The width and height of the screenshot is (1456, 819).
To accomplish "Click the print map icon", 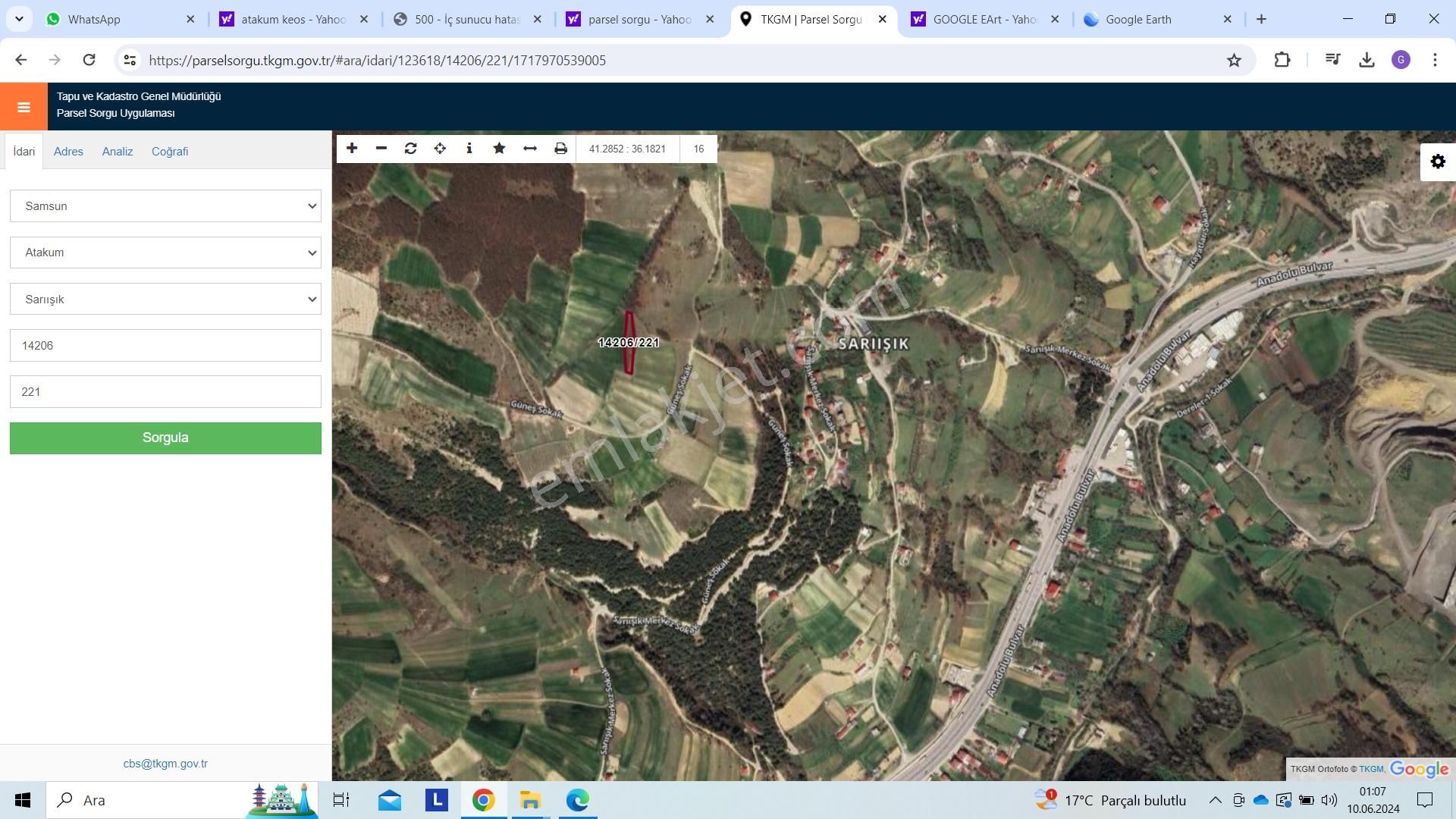I will pos(560,149).
